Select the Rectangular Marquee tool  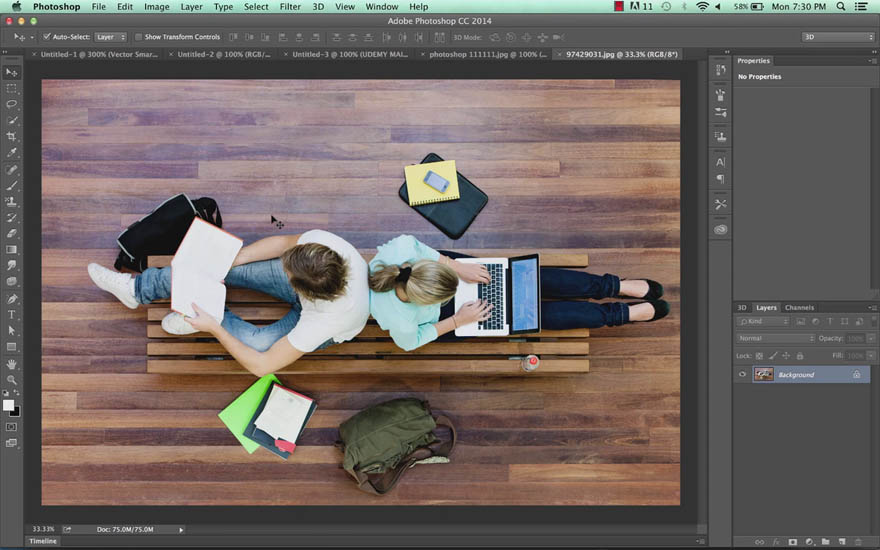[x=11, y=88]
